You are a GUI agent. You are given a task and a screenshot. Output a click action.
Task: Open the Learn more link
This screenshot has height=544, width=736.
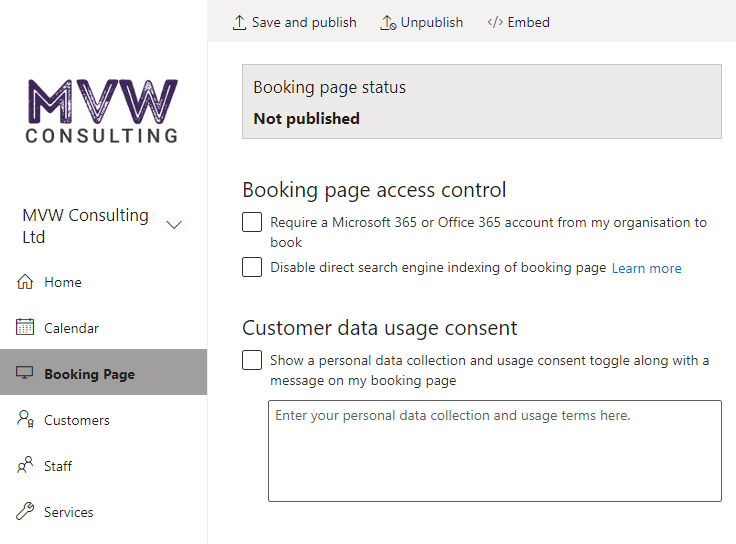pos(646,268)
